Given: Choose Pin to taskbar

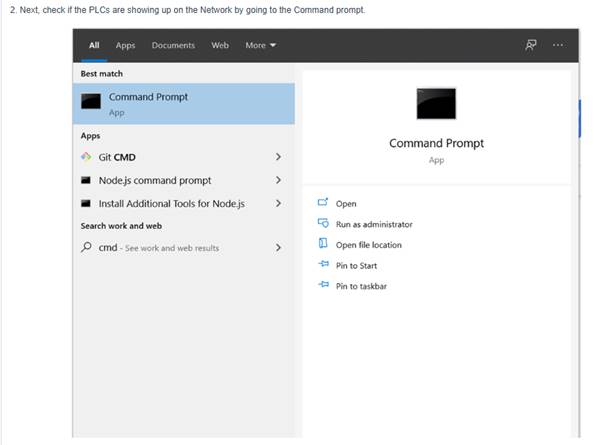Looking at the screenshot, I should tap(361, 286).
